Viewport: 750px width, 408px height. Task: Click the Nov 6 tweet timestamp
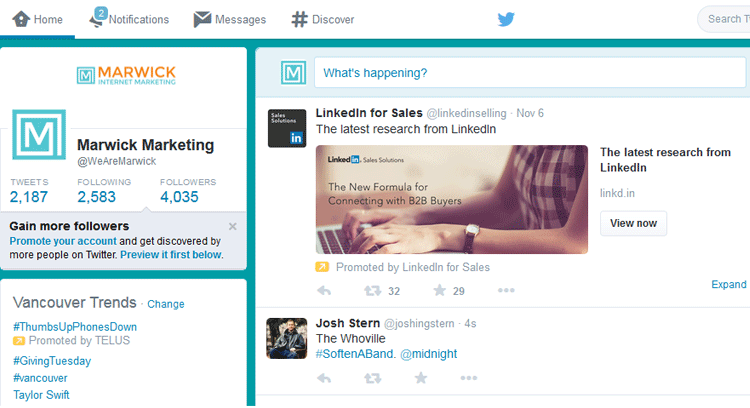(x=530, y=113)
